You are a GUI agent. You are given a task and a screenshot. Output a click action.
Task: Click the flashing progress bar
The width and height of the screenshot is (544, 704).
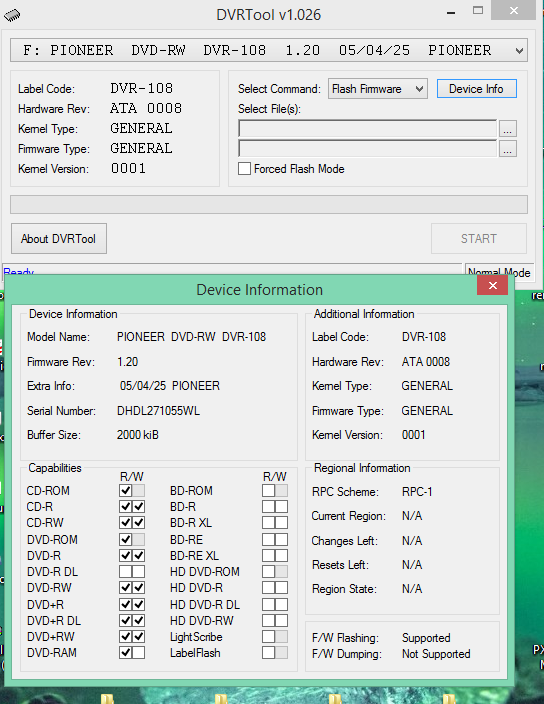(269, 204)
